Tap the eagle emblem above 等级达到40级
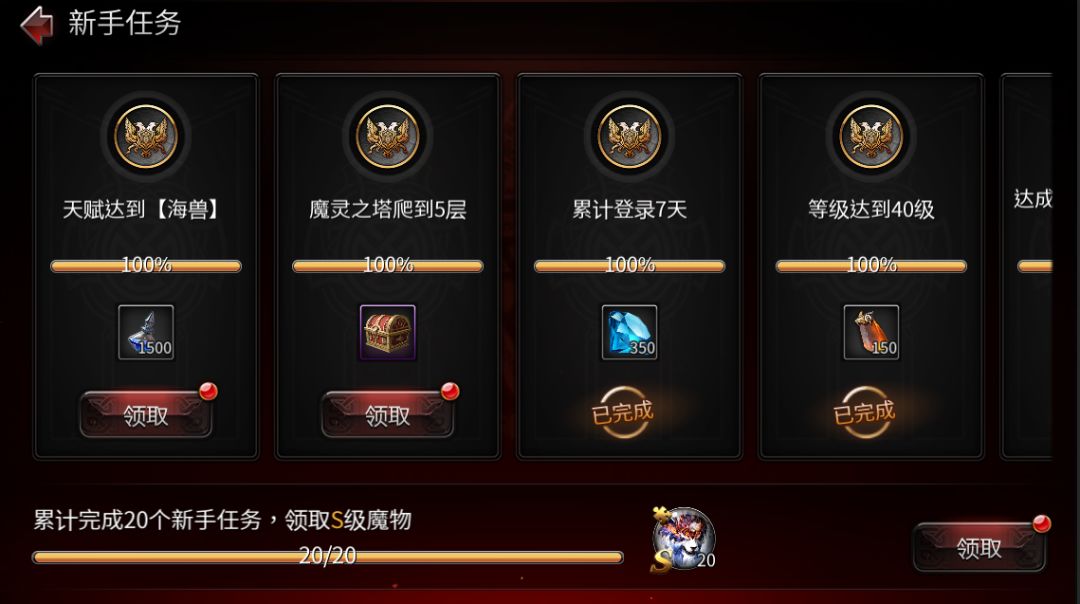This screenshot has height=604, width=1080. 871,136
